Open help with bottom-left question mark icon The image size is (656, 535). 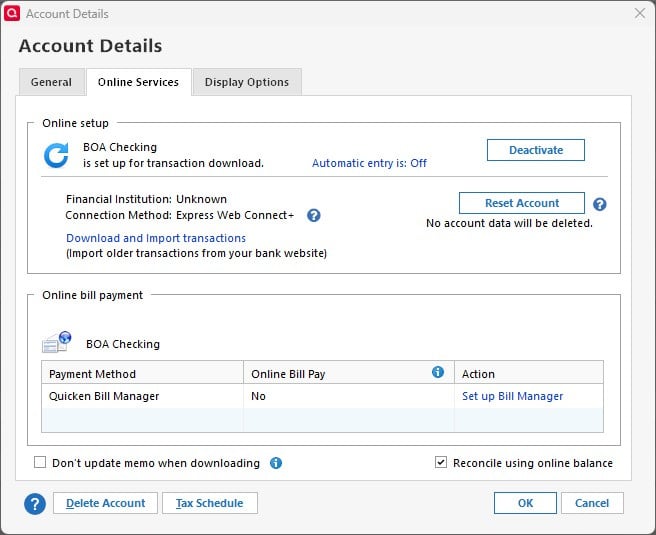point(35,503)
